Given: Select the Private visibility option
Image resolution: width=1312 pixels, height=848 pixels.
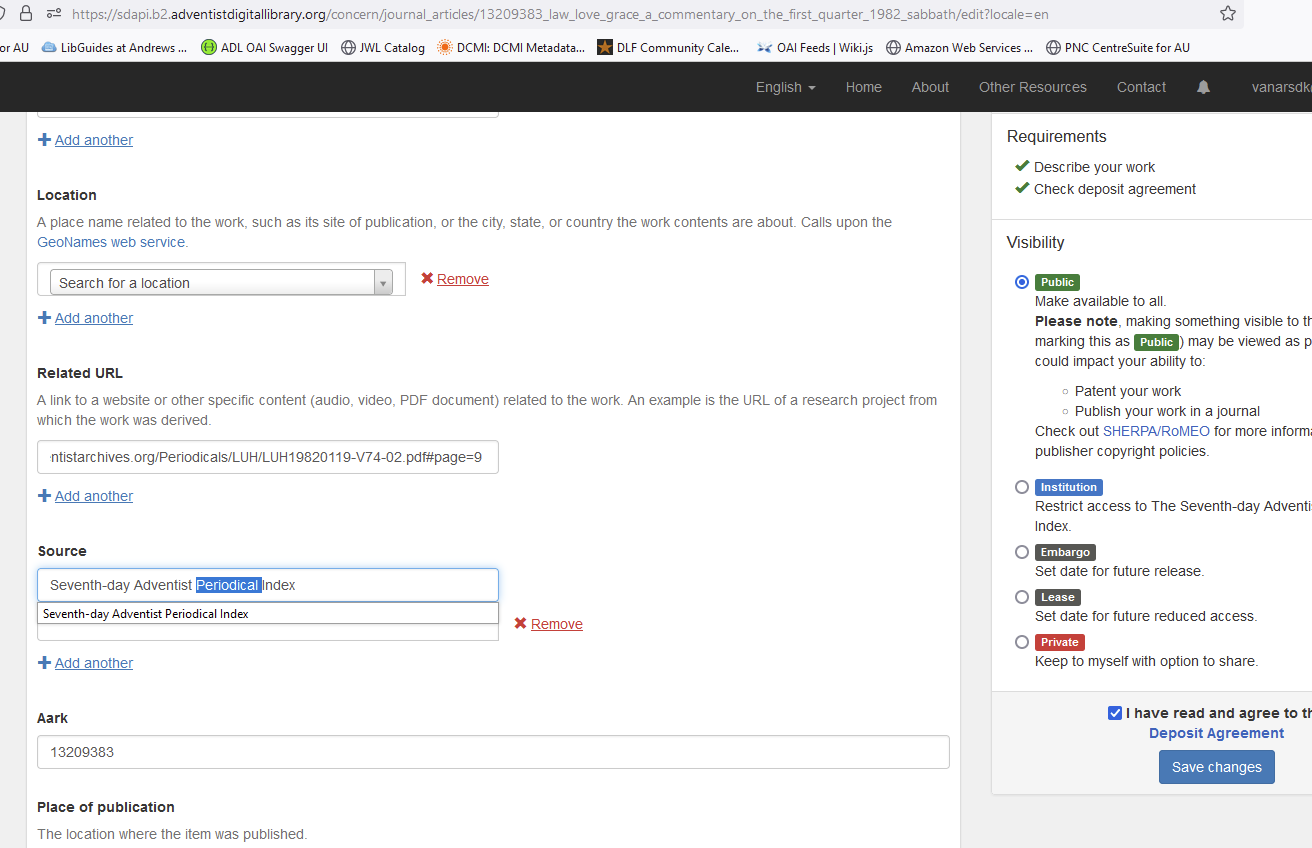Looking at the screenshot, I should (1021, 641).
